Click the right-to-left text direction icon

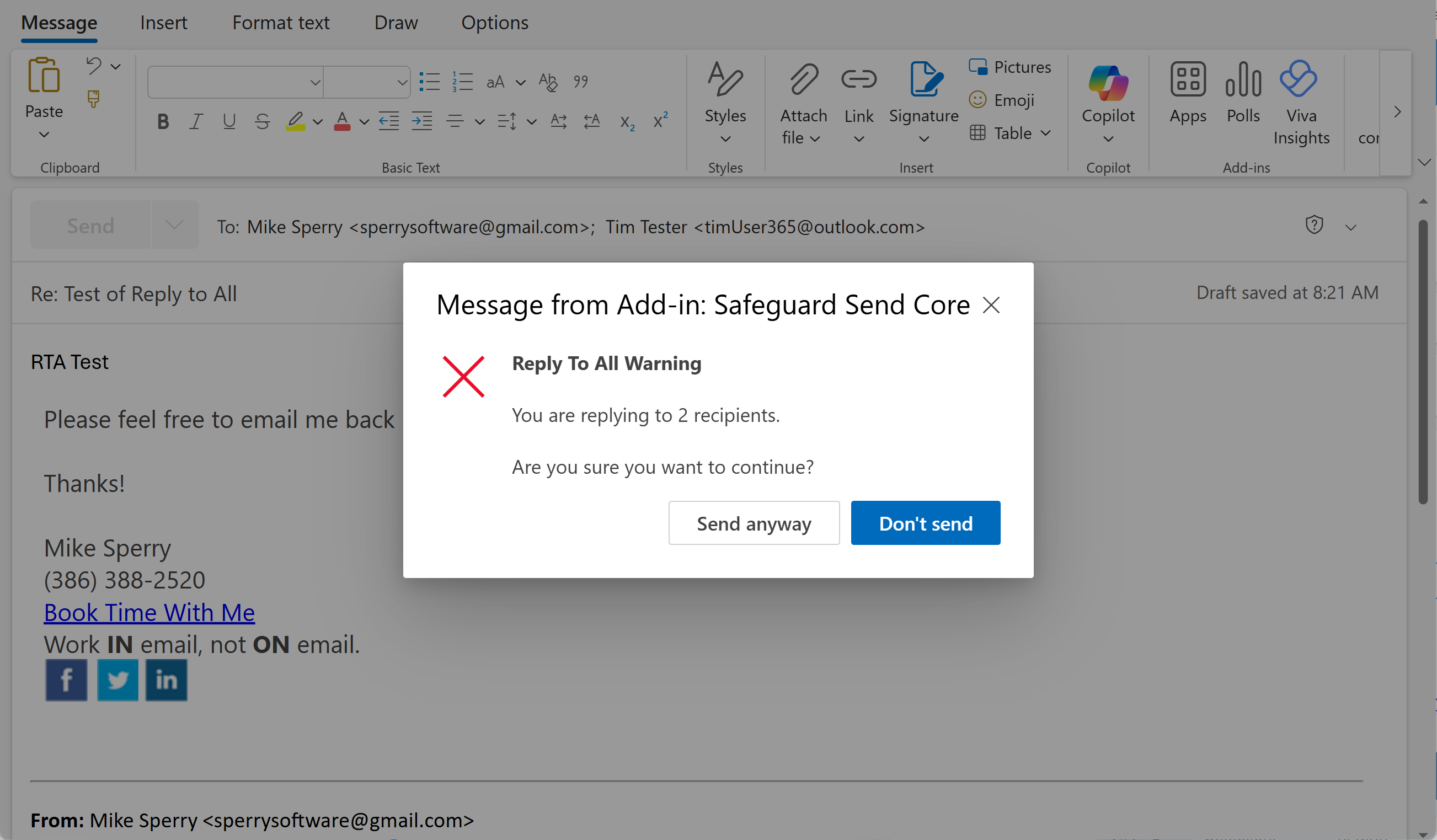[592, 121]
